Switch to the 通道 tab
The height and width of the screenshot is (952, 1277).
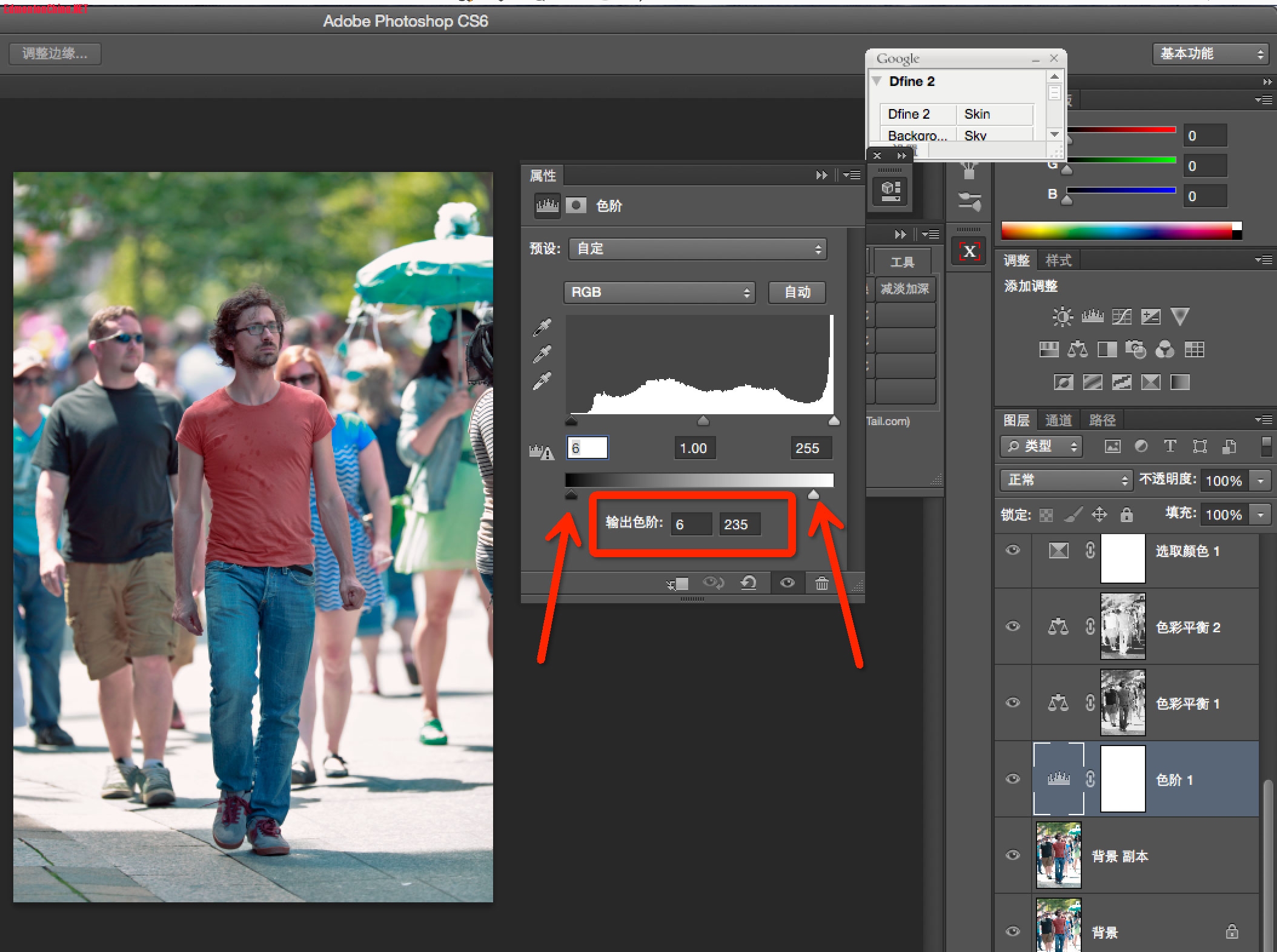(1058, 420)
